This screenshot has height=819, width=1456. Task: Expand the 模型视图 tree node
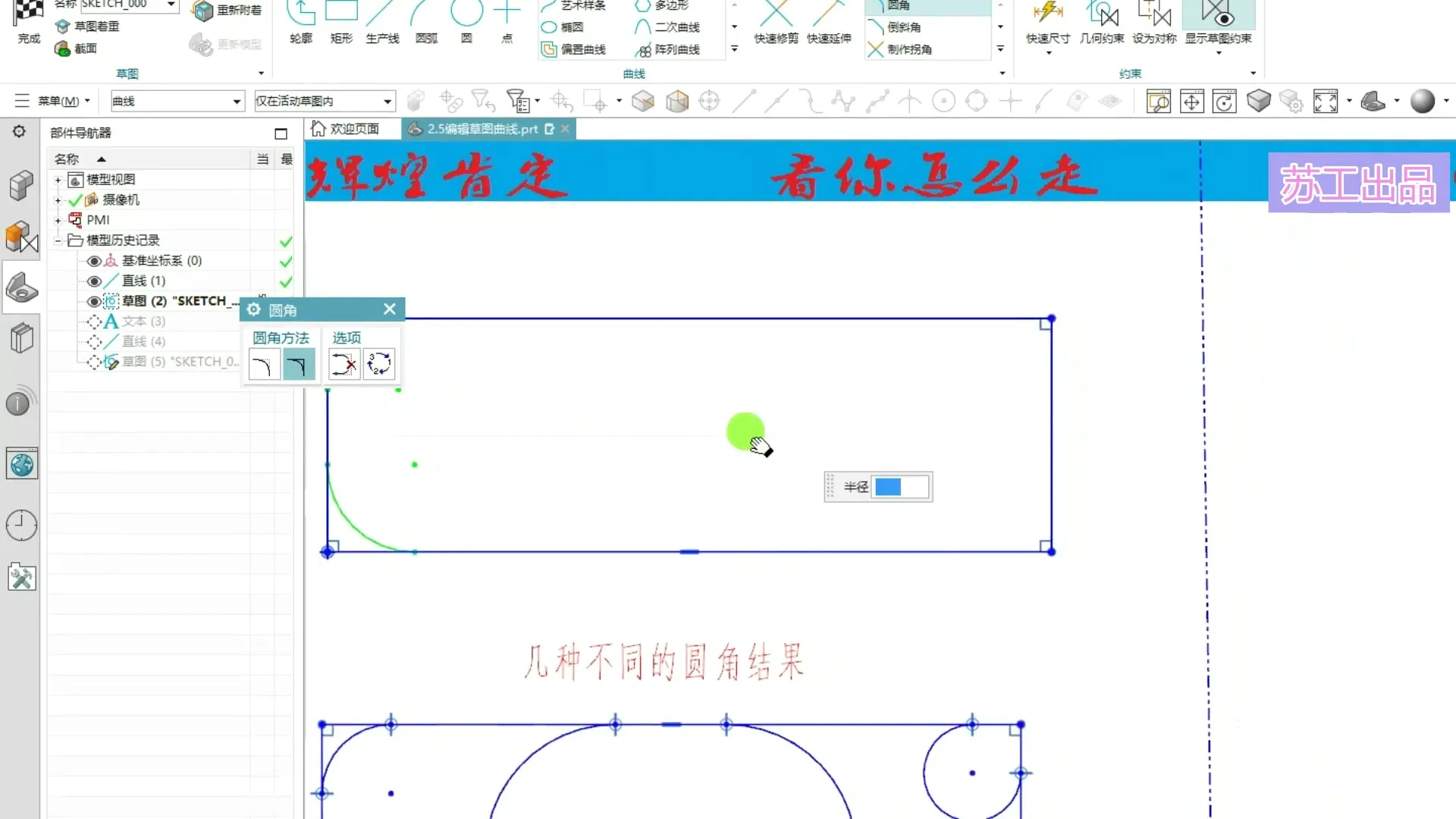(x=58, y=180)
